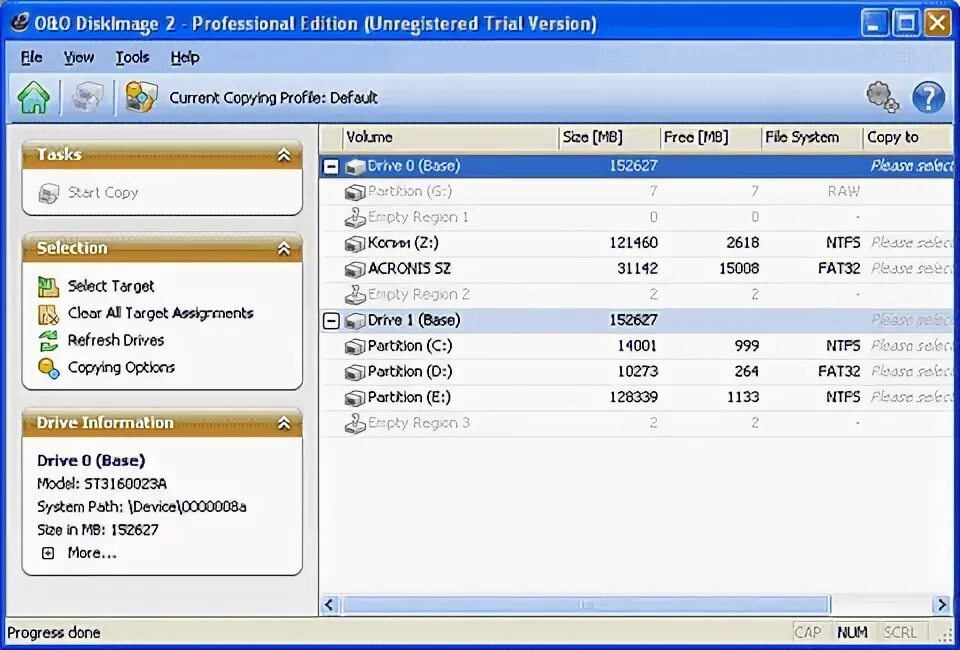Collapse the Drive 1 (Base) tree node
This screenshot has height=650, width=960.
[331, 321]
